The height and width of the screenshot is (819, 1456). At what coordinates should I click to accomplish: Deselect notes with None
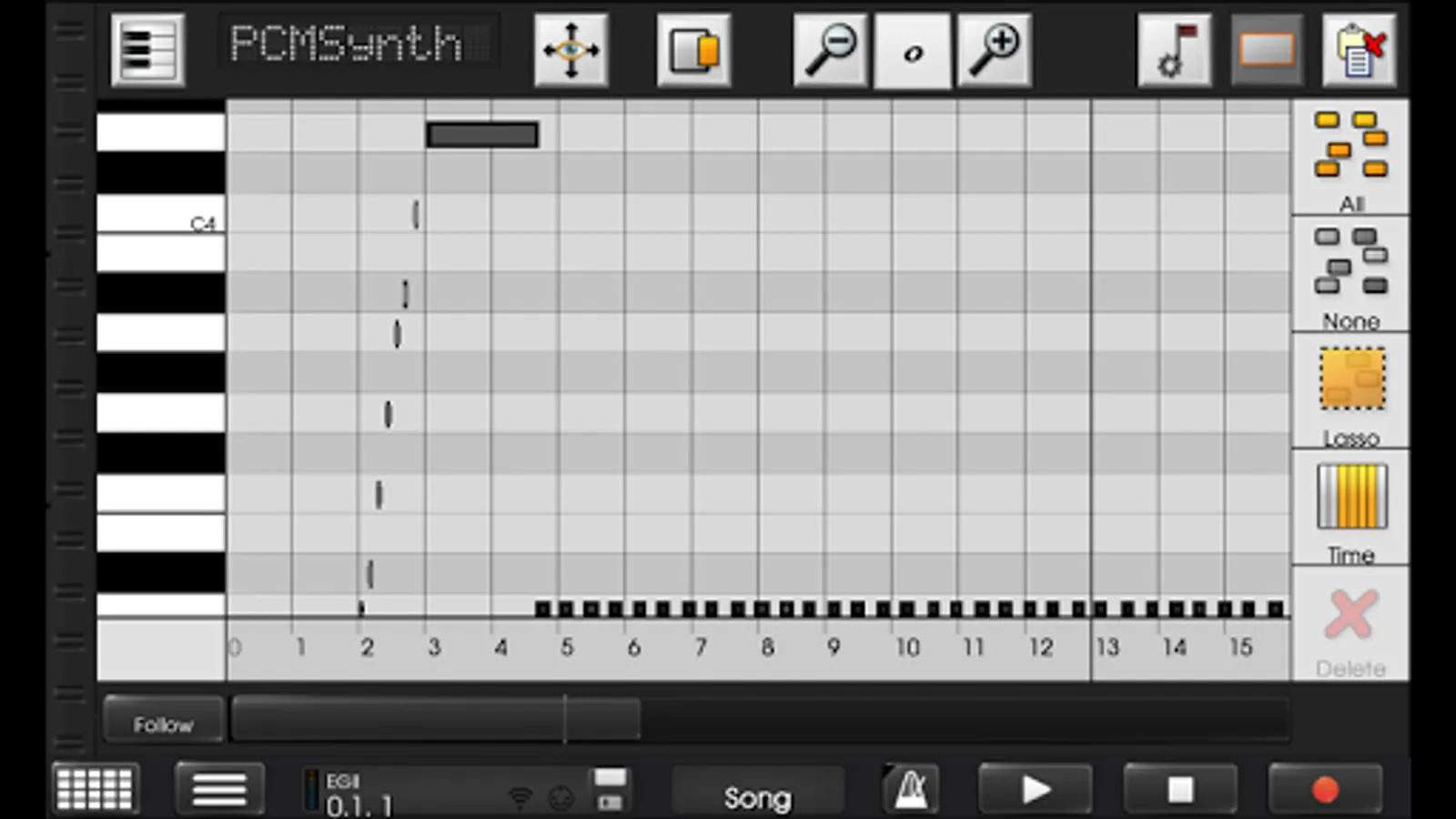(1350, 275)
